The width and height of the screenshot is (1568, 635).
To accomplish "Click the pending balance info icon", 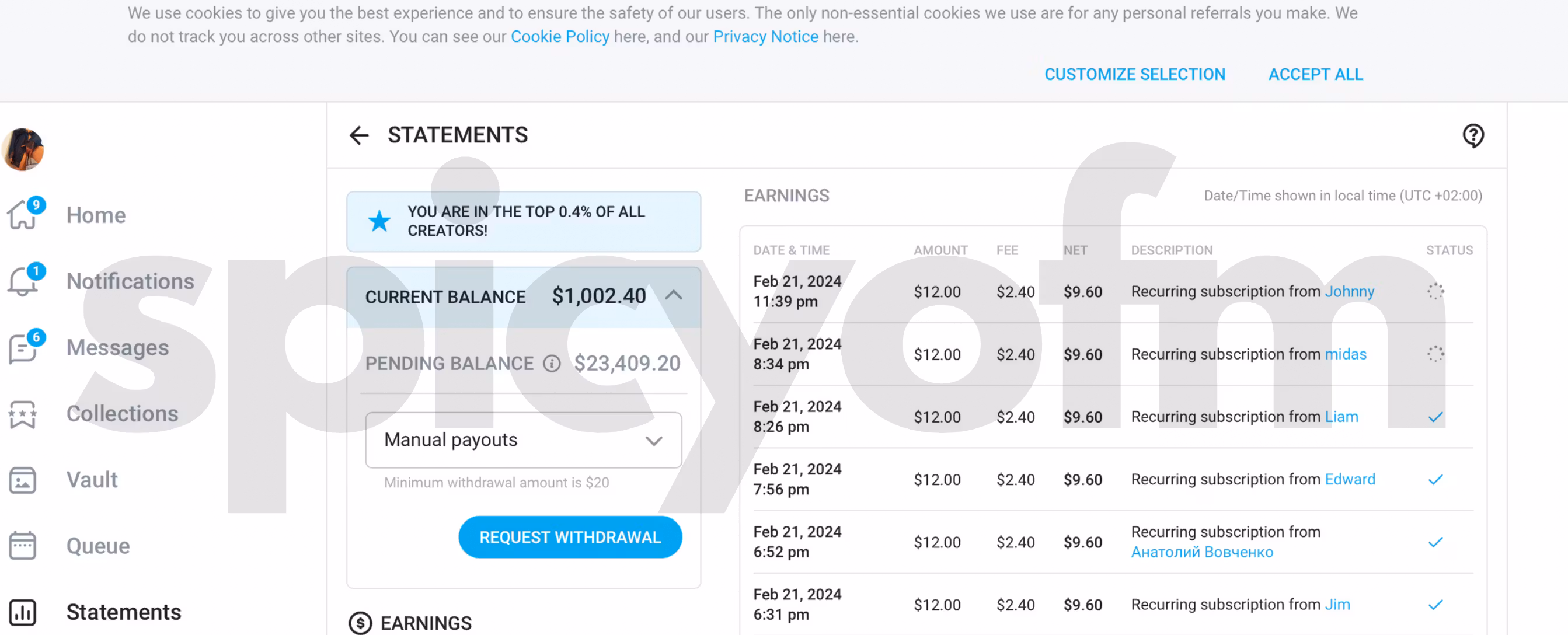I will pos(552,363).
